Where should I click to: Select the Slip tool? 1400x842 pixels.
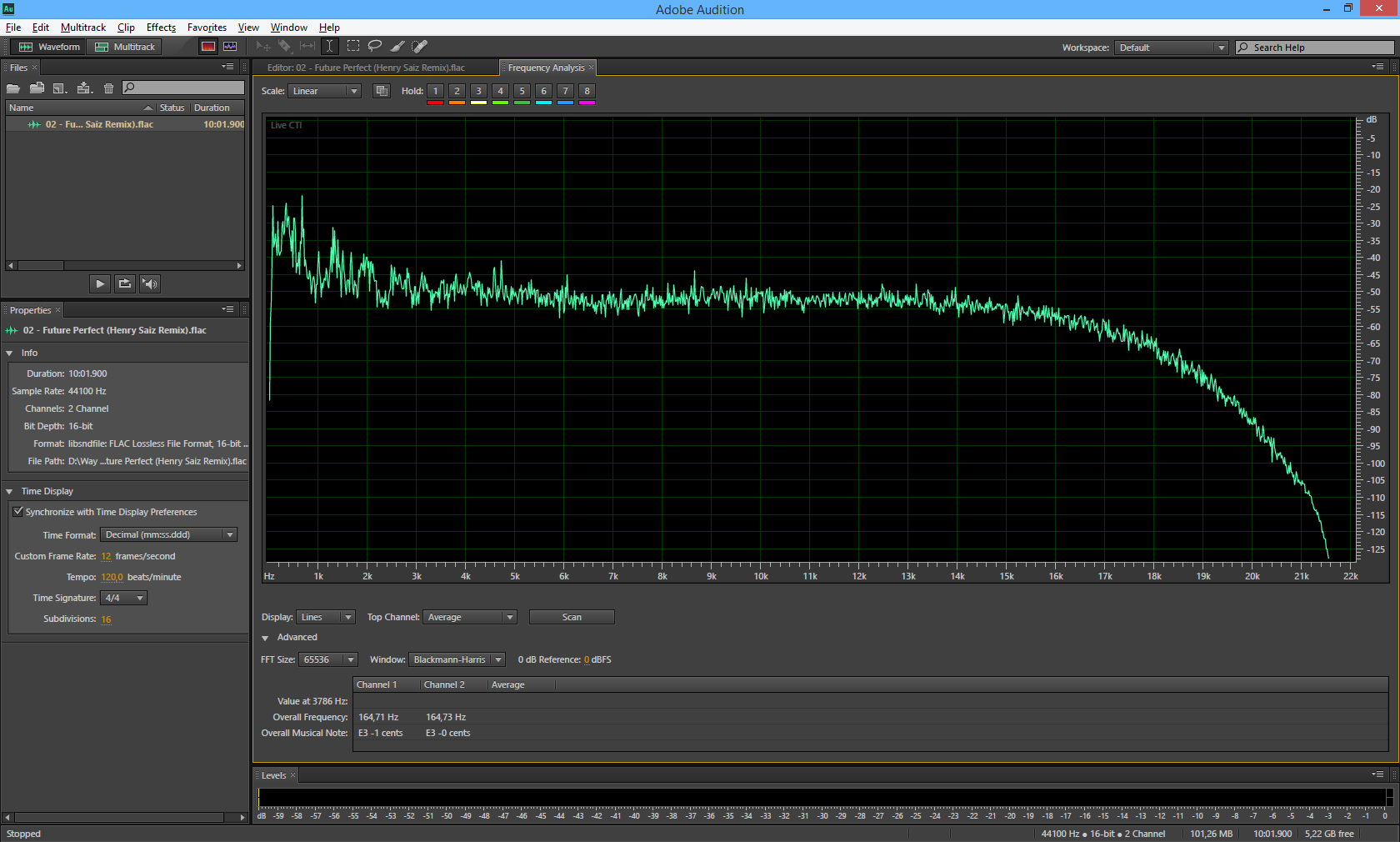(x=307, y=47)
